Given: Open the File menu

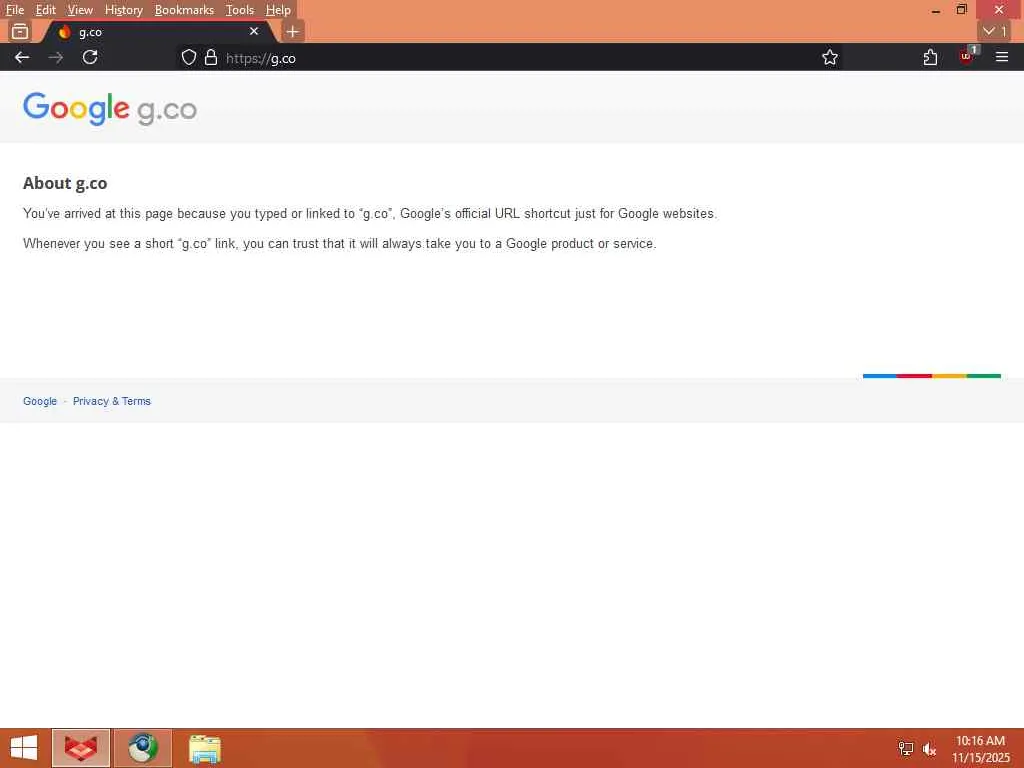Looking at the screenshot, I should coord(15,10).
